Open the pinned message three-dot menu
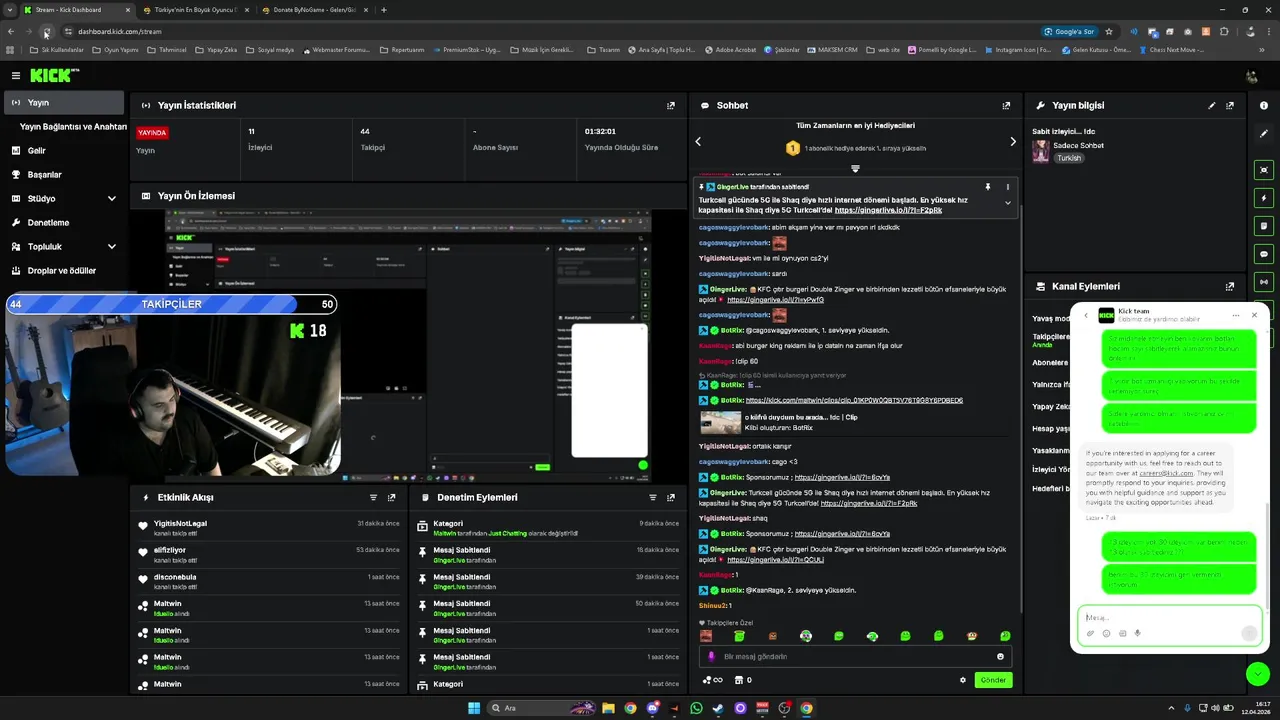 pyautogui.click(x=1008, y=187)
